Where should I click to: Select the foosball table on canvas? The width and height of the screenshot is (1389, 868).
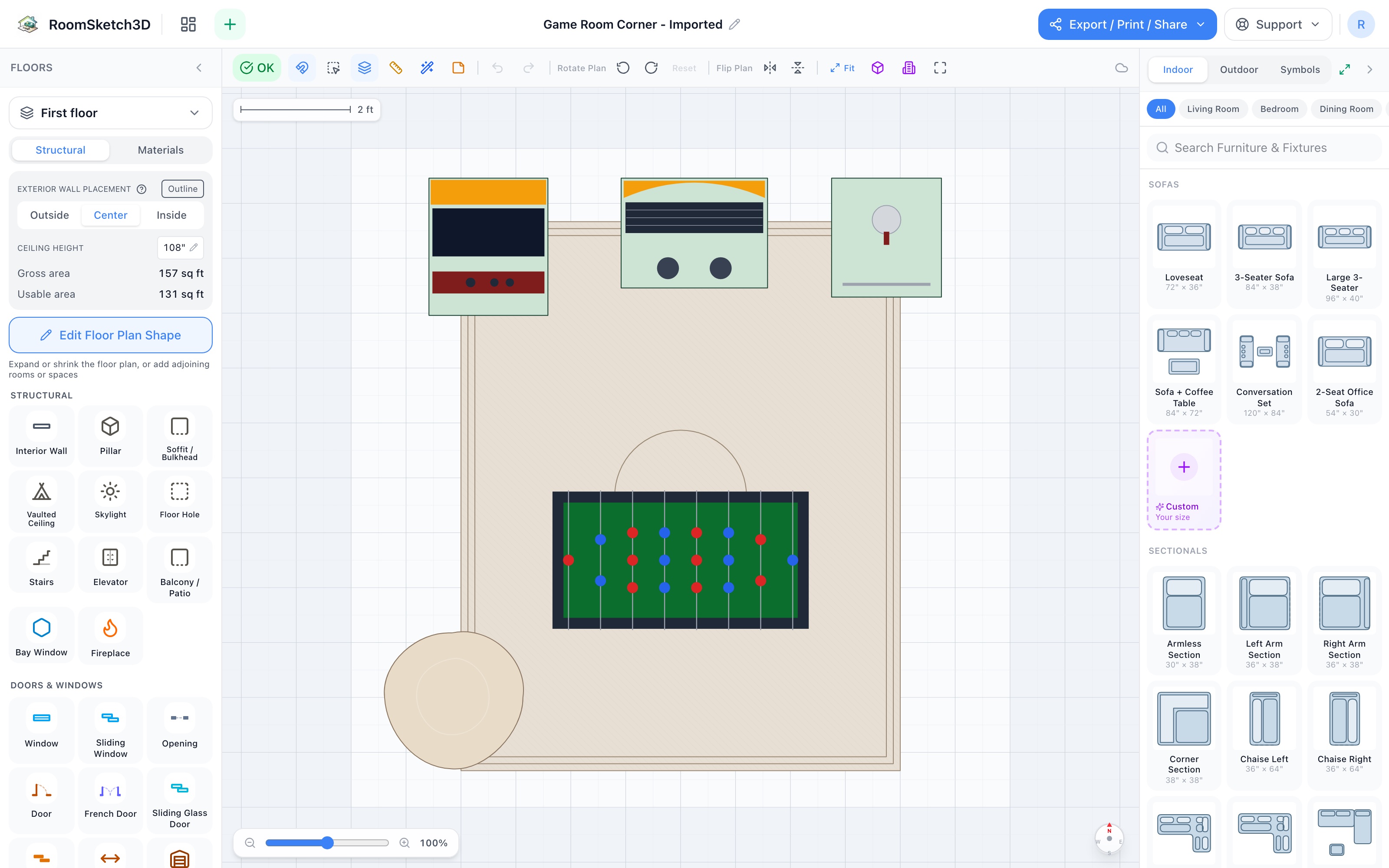tap(680, 560)
